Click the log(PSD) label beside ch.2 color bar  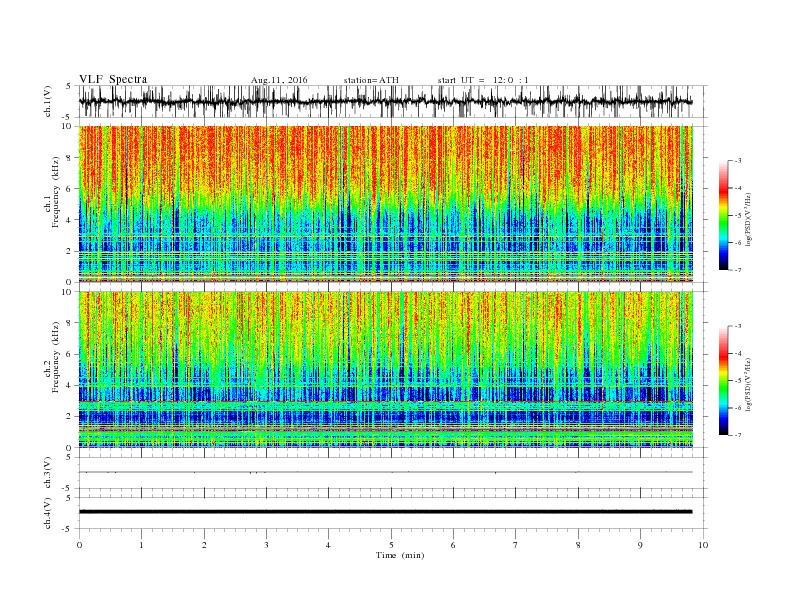[749, 384]
